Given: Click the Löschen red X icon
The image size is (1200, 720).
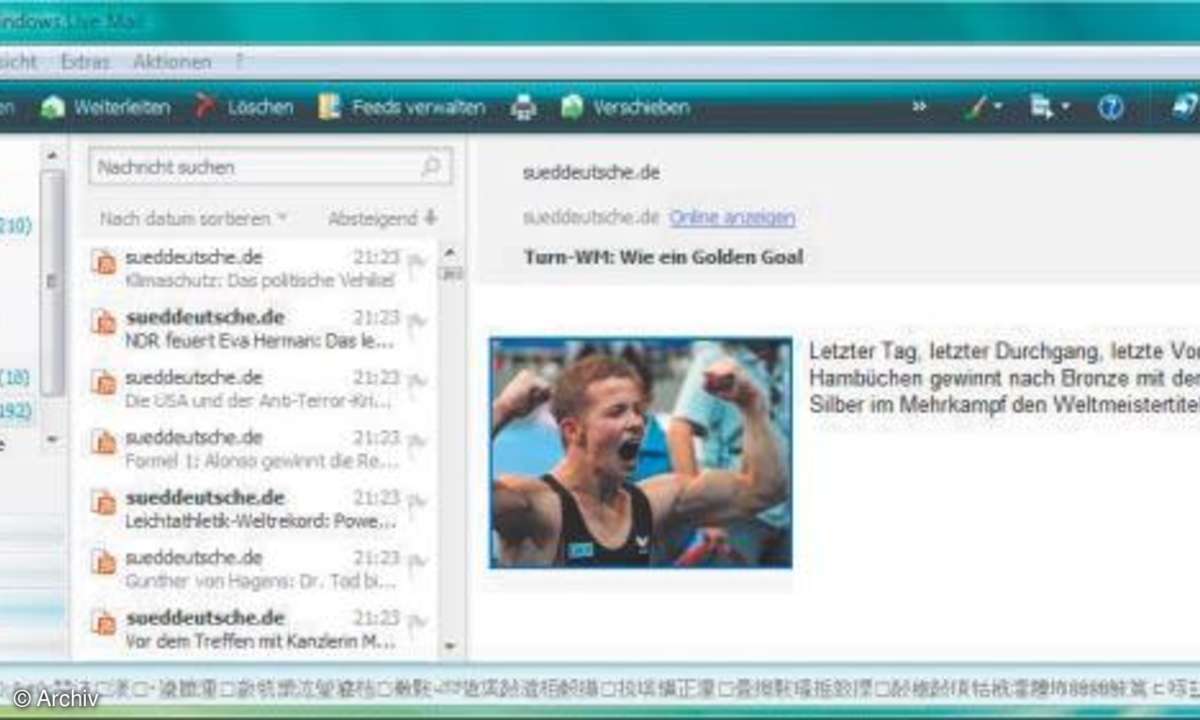Looking at the screenshot, I should (x=206, y=106).
